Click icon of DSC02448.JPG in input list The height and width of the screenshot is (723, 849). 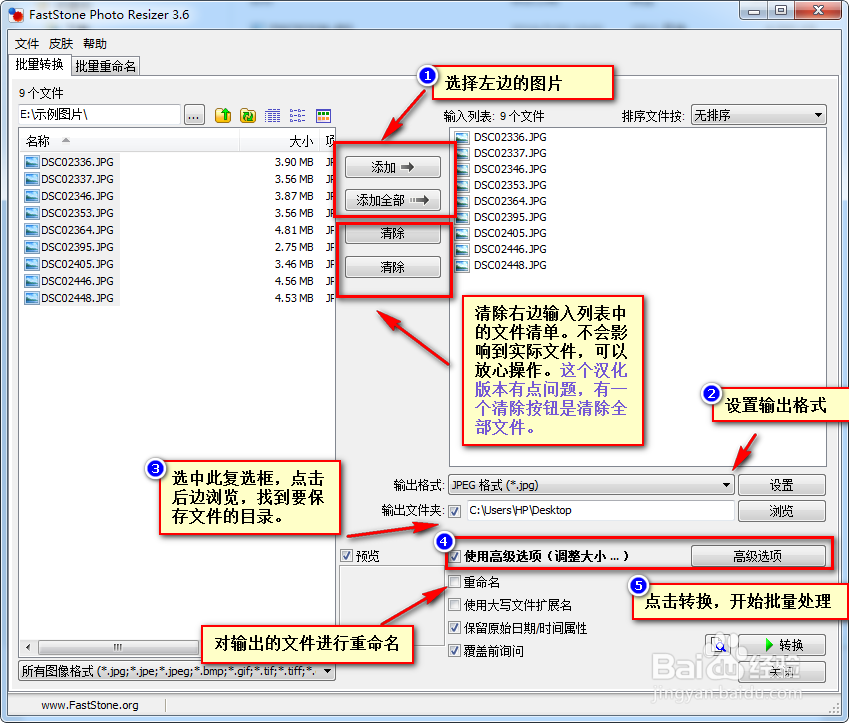pos(462,265)
